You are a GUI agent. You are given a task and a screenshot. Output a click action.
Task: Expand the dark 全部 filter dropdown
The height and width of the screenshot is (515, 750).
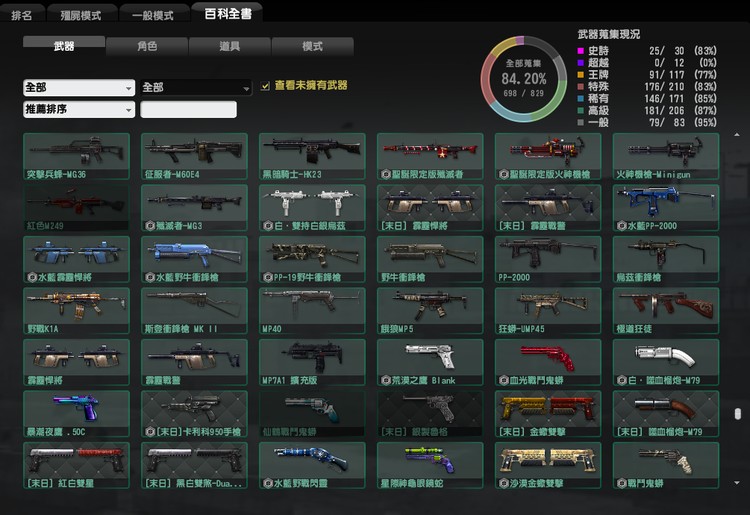tap(196, 88)
